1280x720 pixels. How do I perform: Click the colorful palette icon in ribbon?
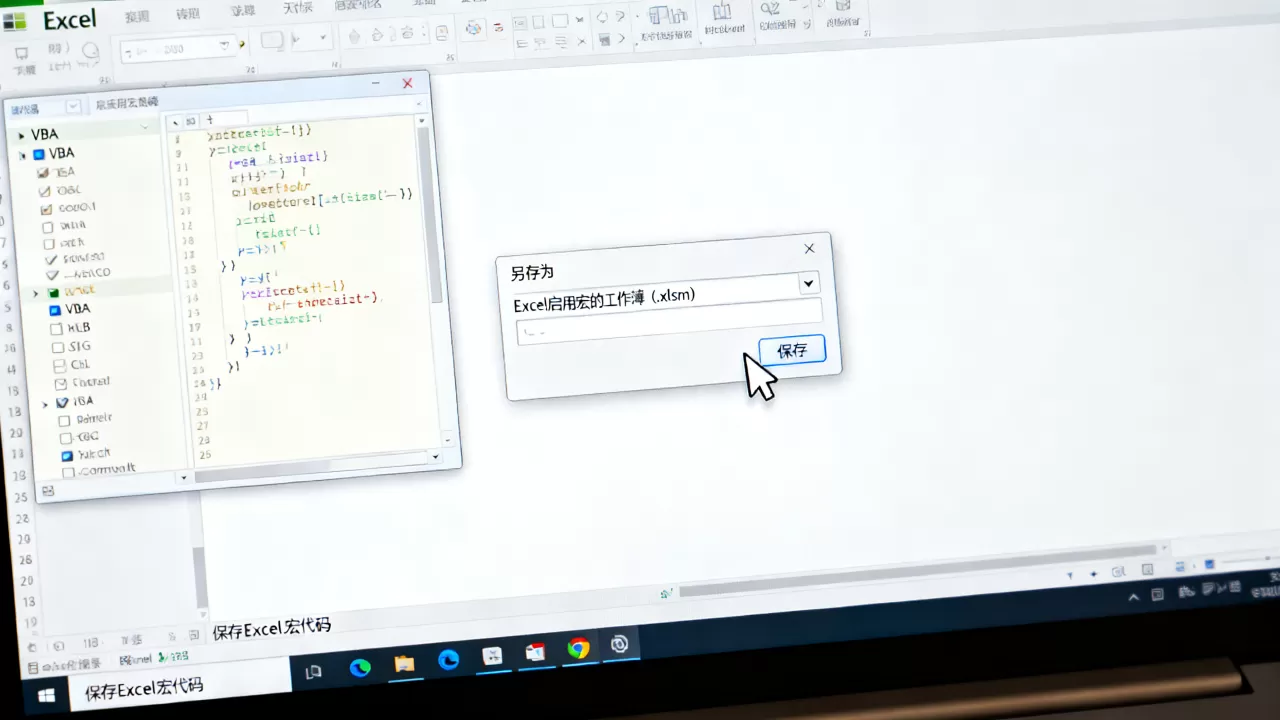pyautogui.click(x=474, y=29)
